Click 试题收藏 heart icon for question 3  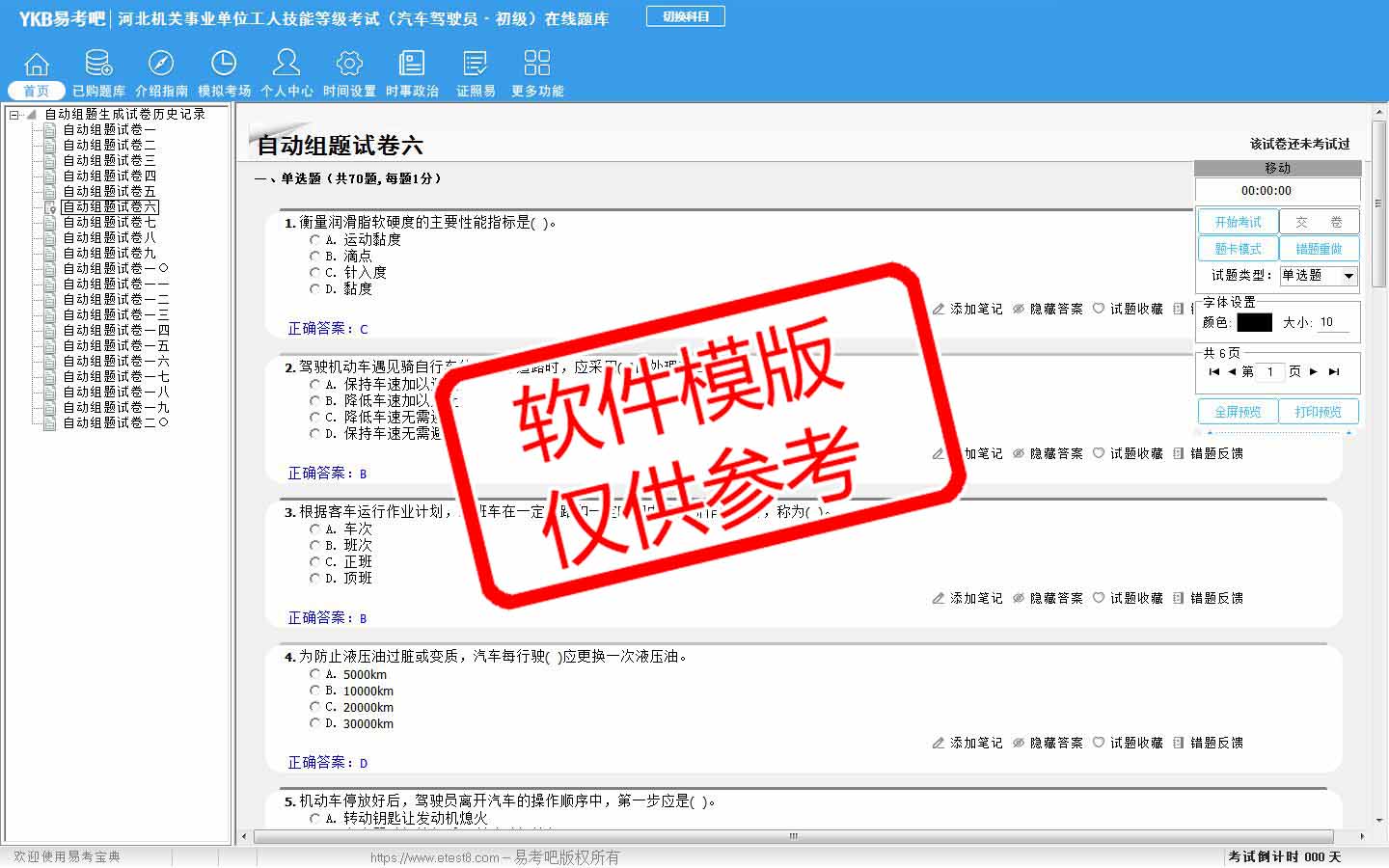pyautogui.click(x=1099, y=598)
